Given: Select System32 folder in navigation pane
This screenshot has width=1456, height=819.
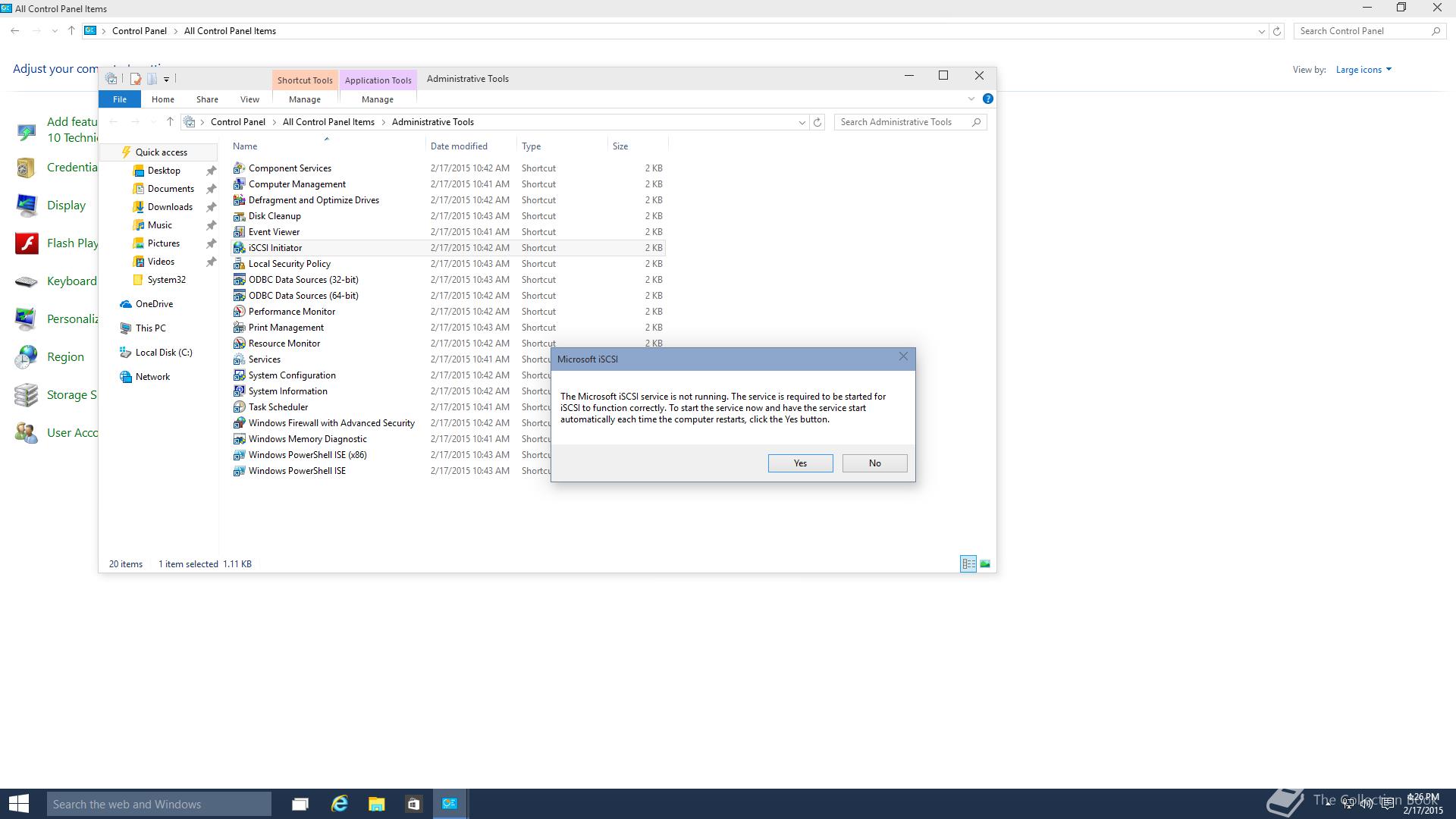Looking at the screenshot, I should click(166, 280).
